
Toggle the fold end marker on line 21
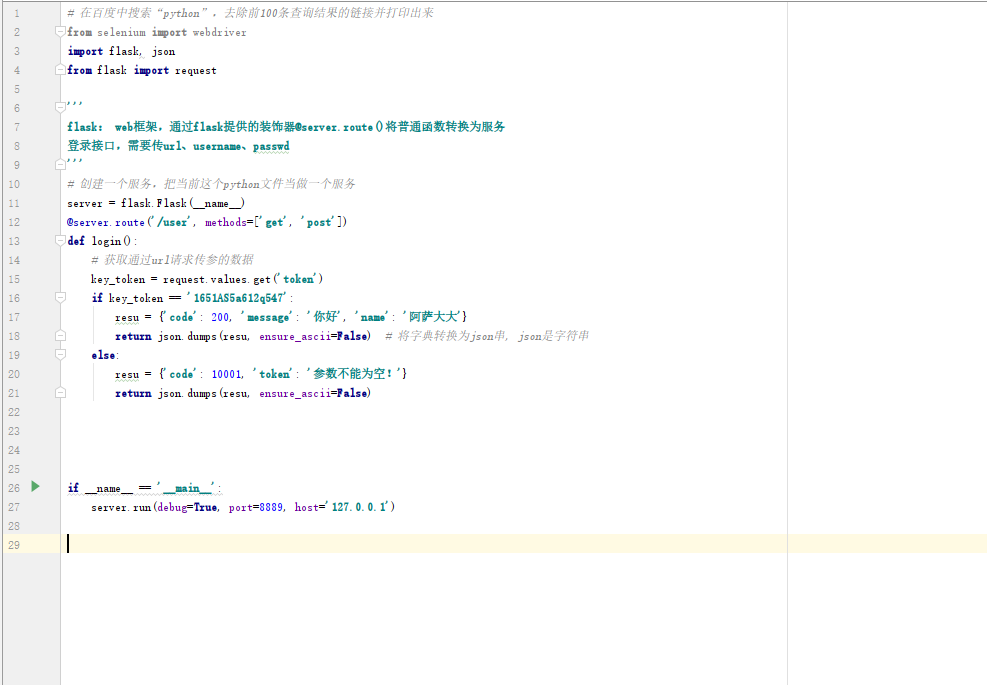(x=60, y=393)
